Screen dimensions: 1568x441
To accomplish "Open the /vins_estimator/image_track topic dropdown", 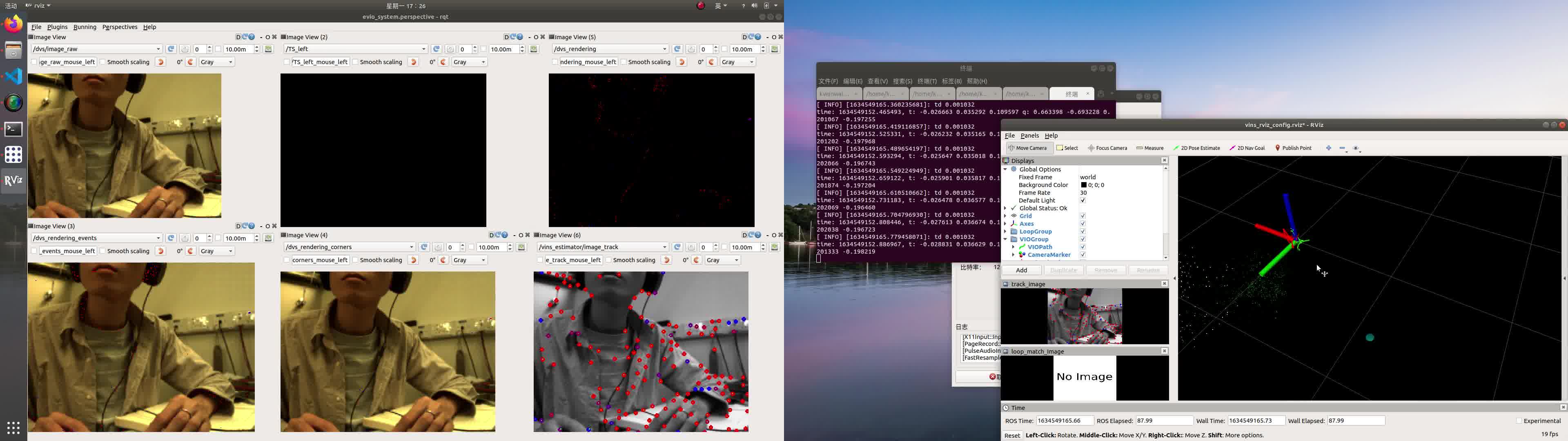I will [603, 247].
